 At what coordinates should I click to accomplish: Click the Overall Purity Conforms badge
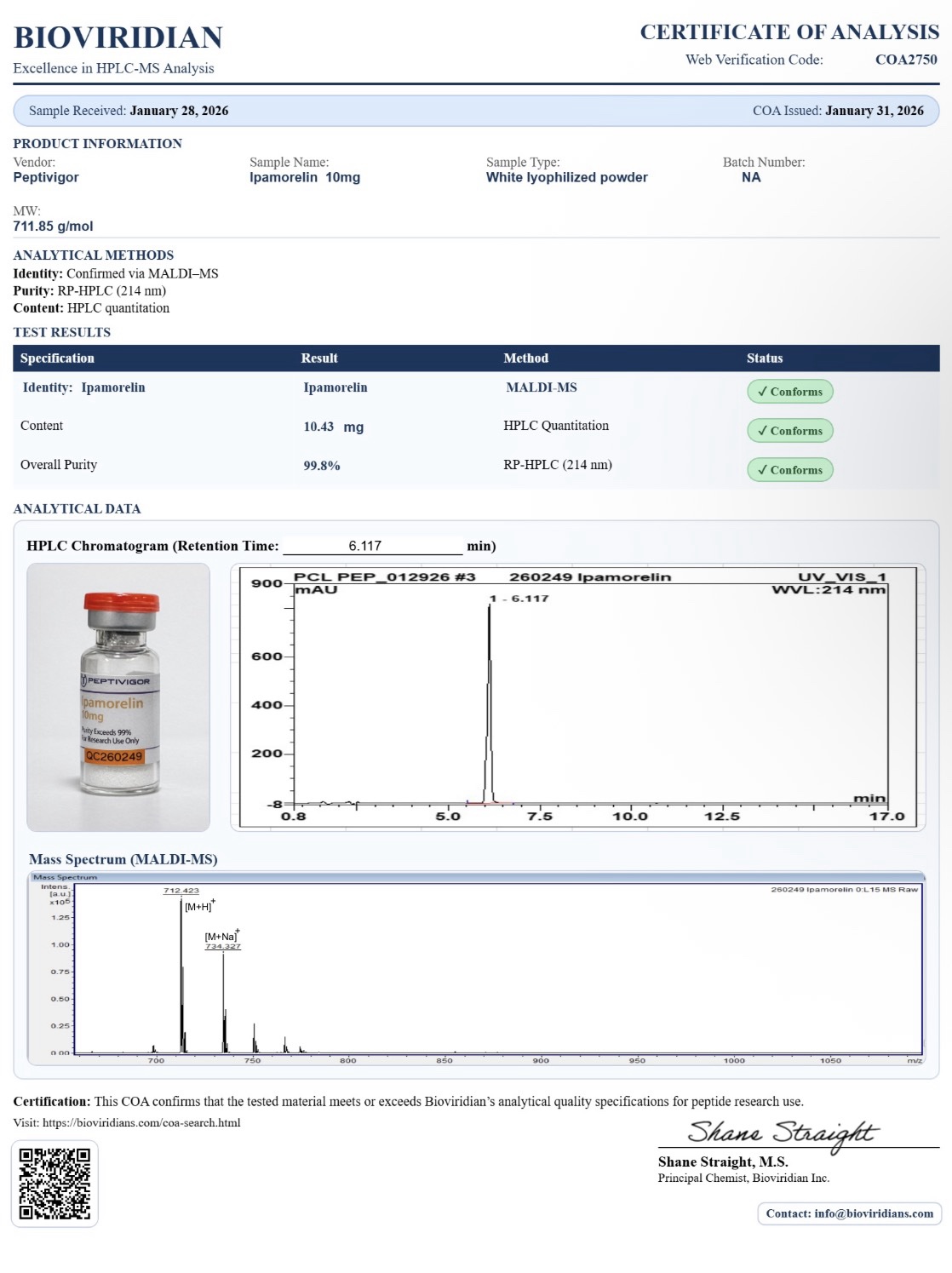click(x=789, y=470)
